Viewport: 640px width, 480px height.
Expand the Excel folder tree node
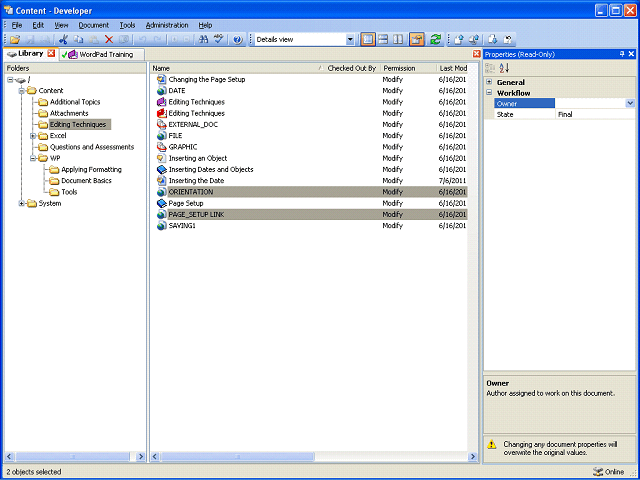click(33, 136)
